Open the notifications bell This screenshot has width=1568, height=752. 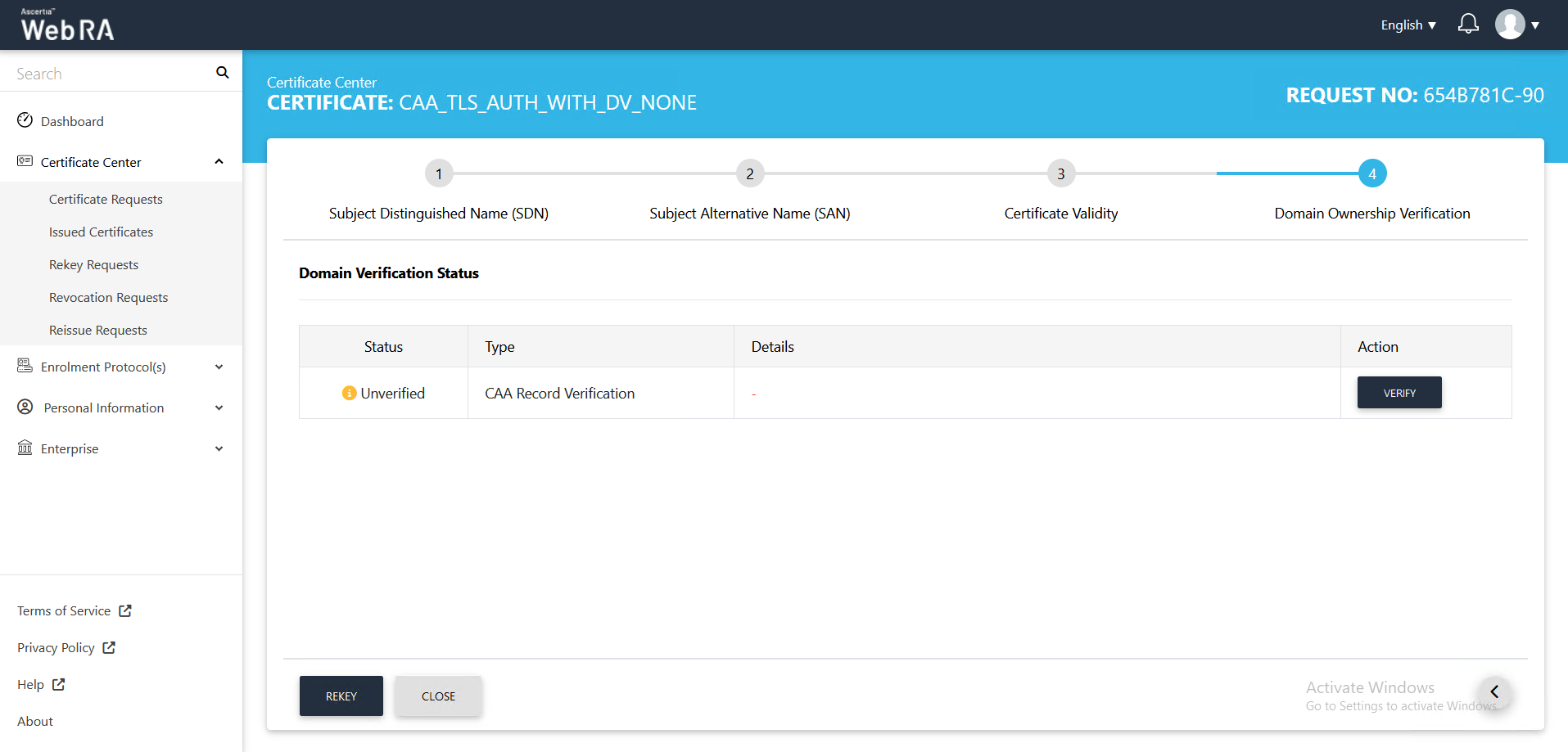coord(1468,25)
